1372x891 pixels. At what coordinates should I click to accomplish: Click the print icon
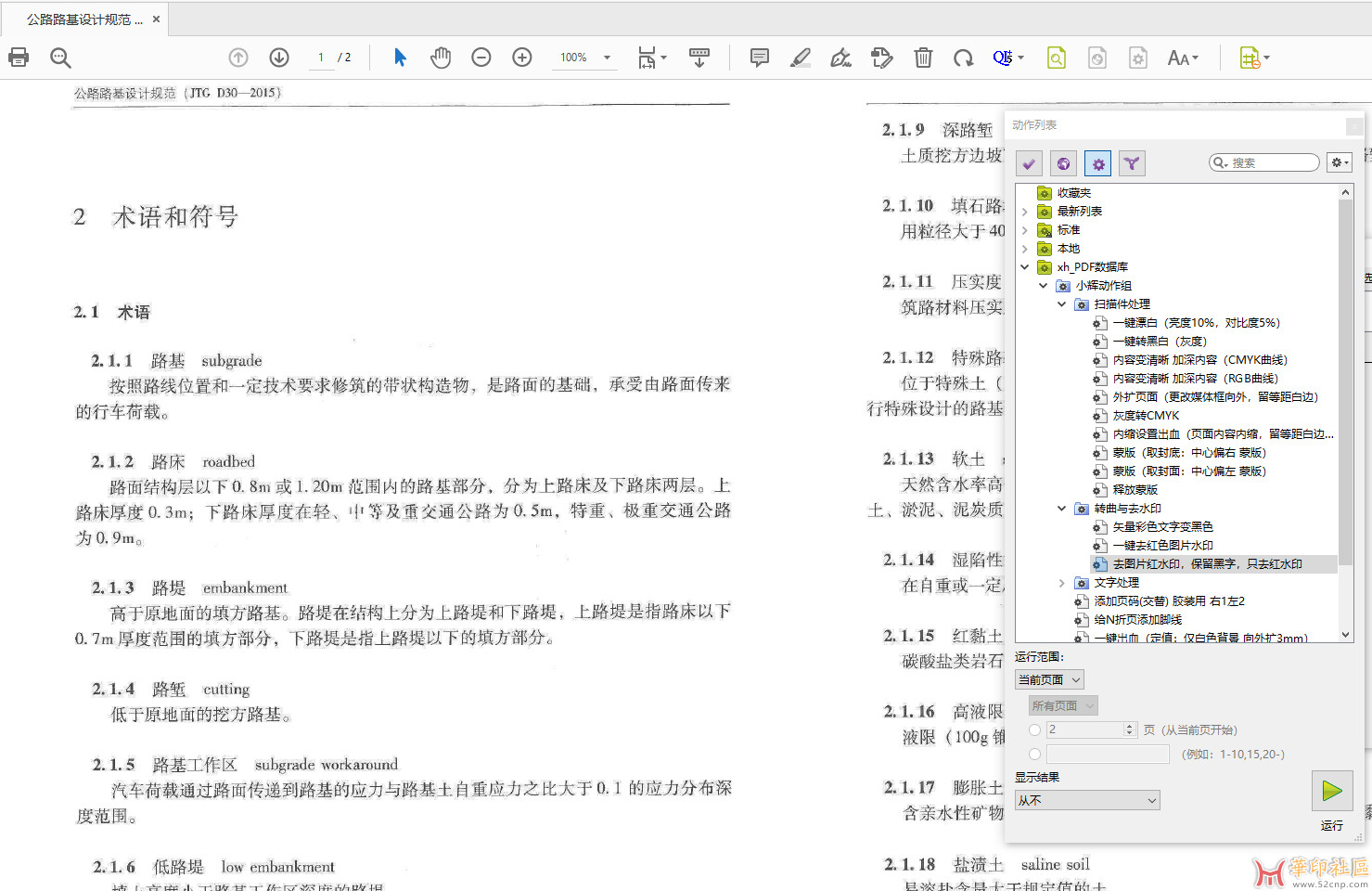(19, 58)
